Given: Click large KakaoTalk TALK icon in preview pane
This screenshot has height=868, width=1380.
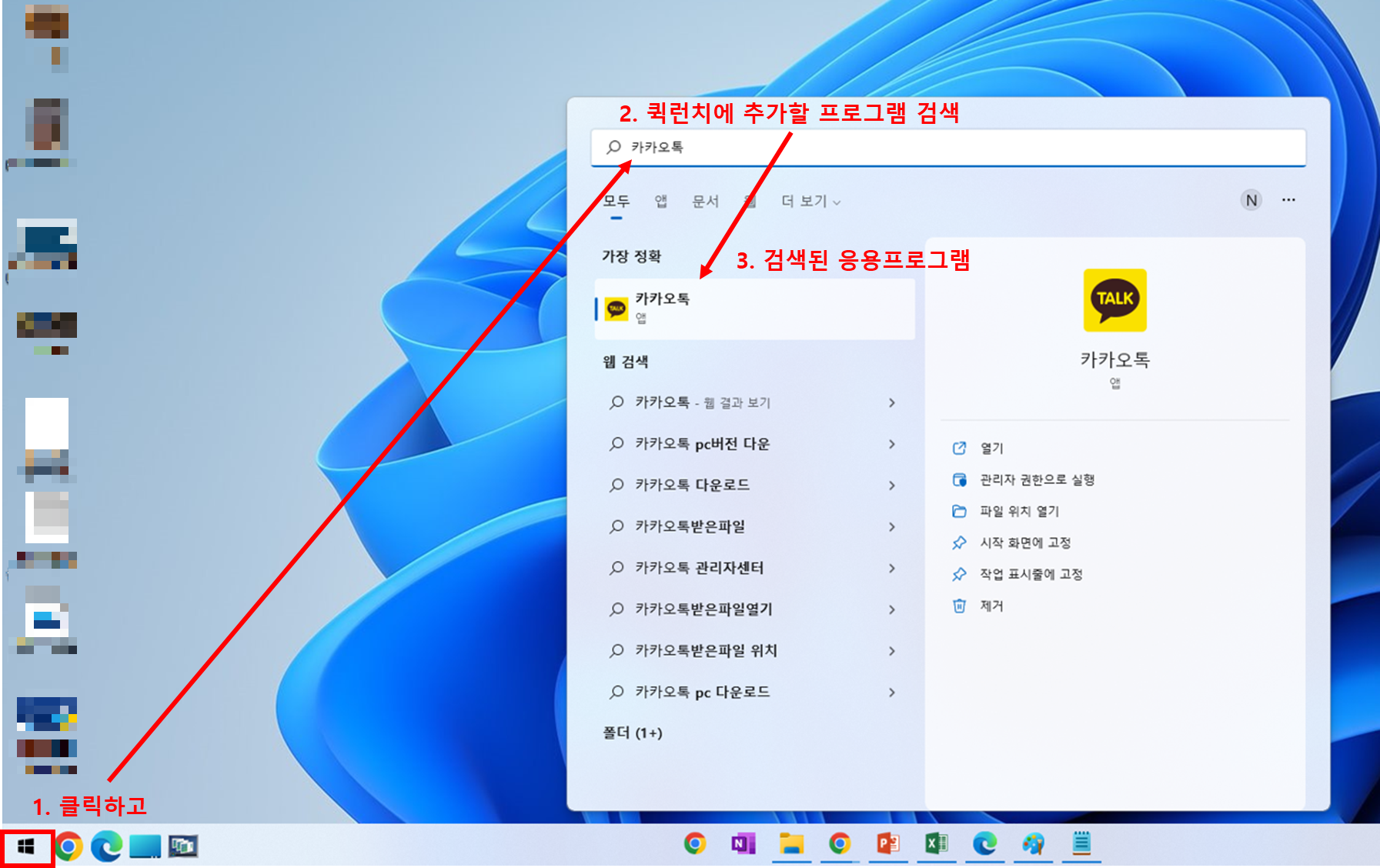Looking at the screenshot, I should [1114, 300].
